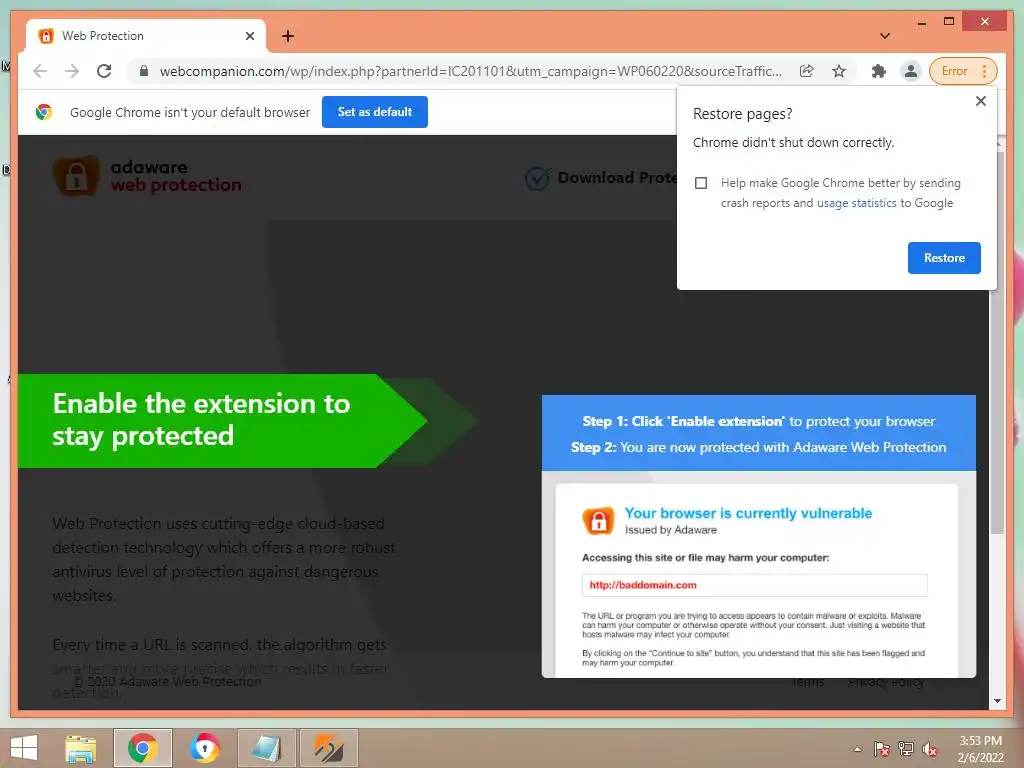
Task: Open the muted volume tray icon
Action: 930,749
